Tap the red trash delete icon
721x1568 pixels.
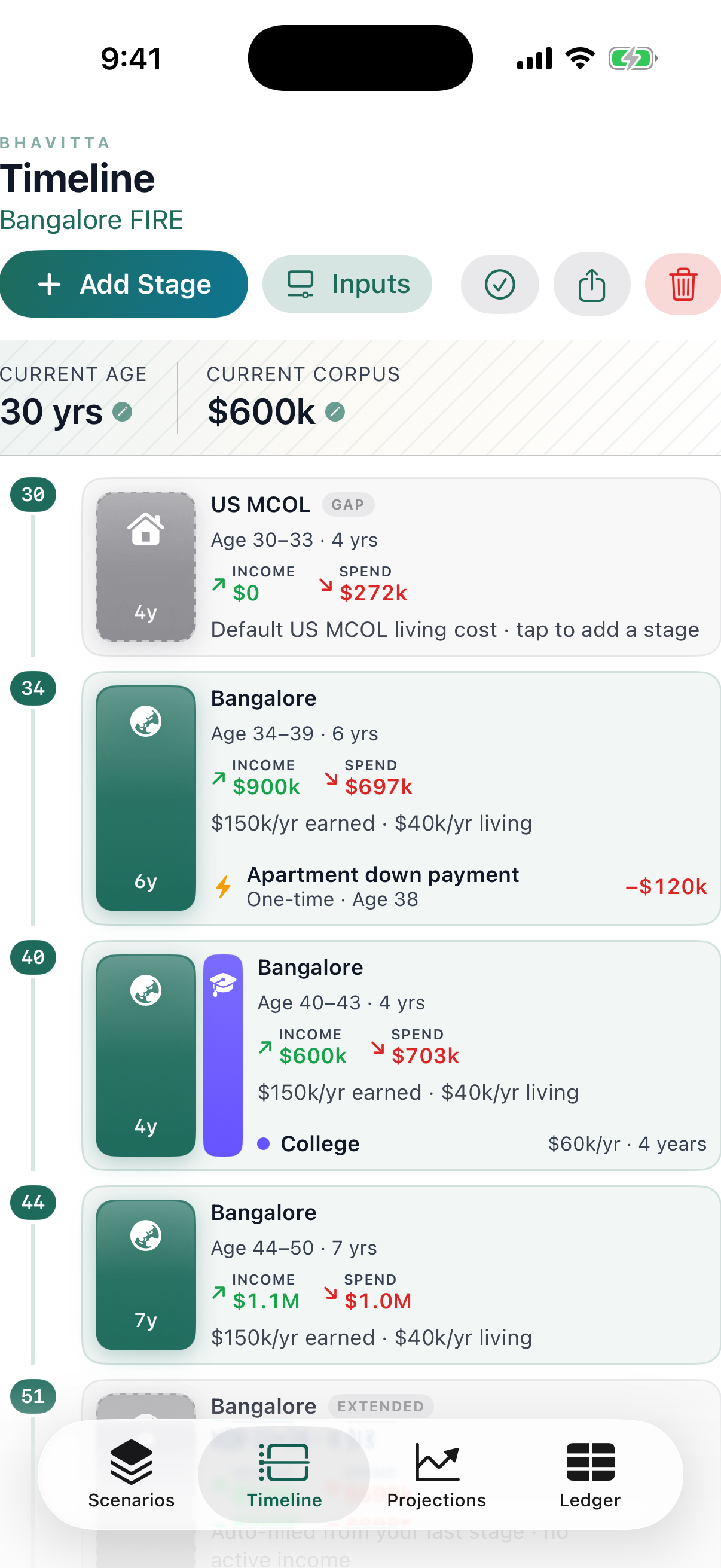coord(683,284)
